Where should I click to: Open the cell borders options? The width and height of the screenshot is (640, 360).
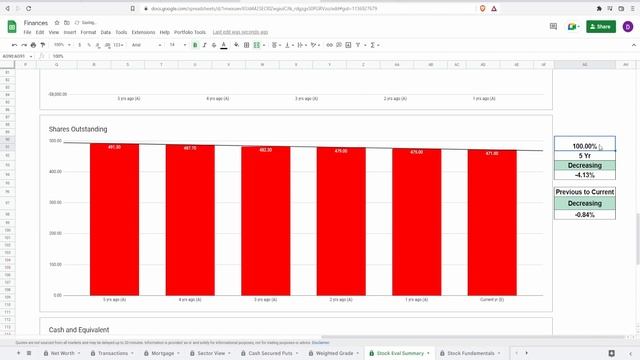[247, 45]
